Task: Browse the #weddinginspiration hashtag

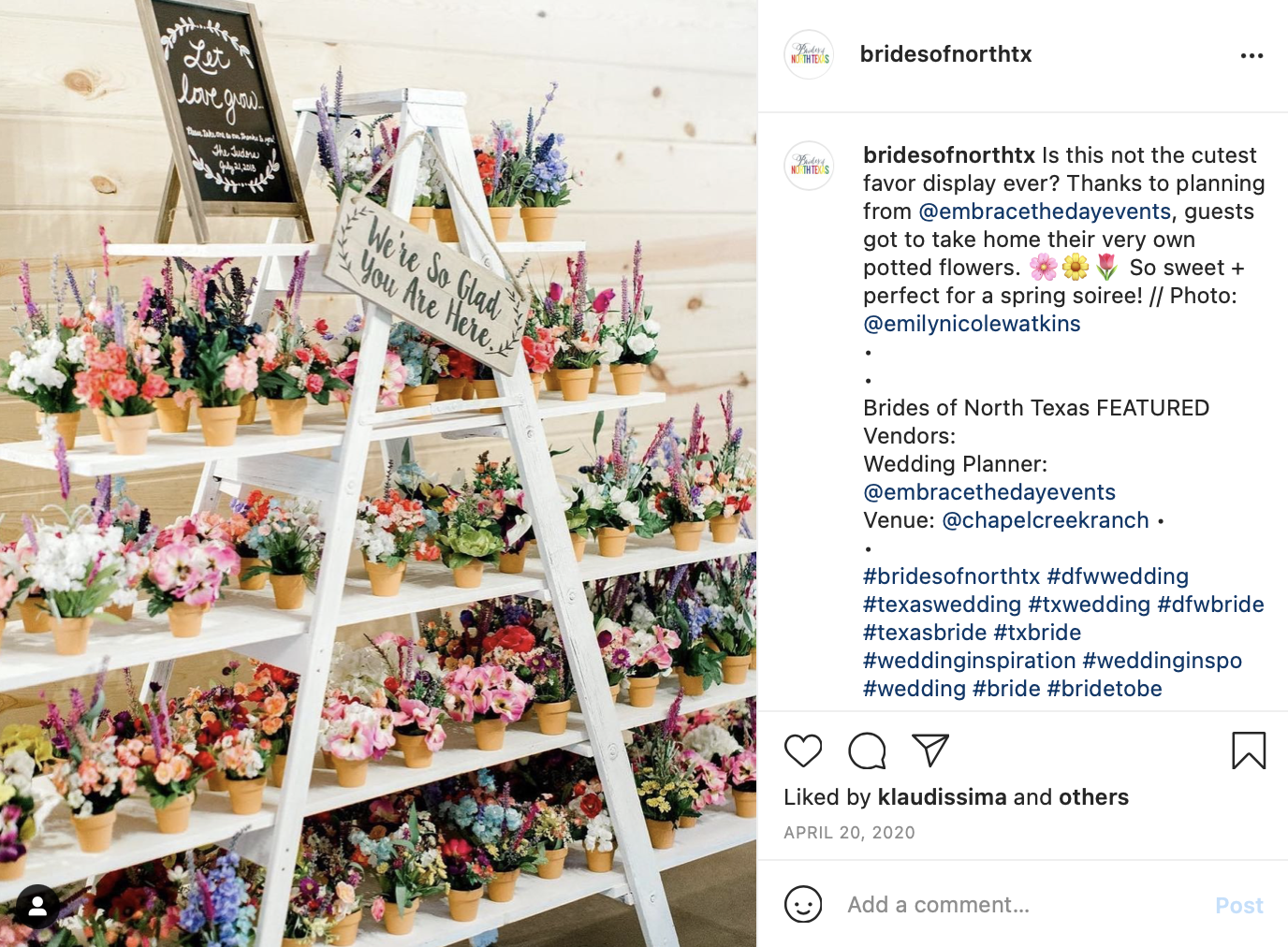Action: pos(970,661)
